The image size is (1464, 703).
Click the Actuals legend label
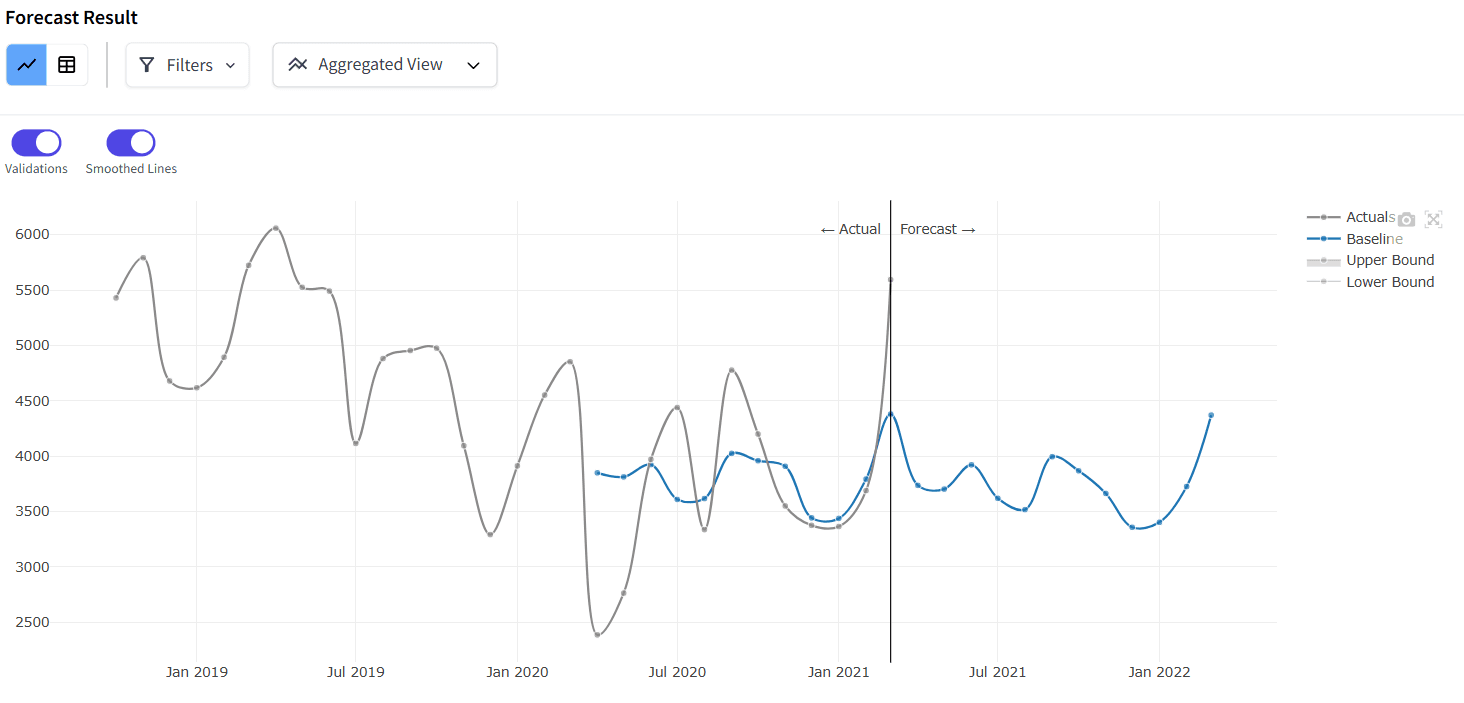[x=1369, y=217]
